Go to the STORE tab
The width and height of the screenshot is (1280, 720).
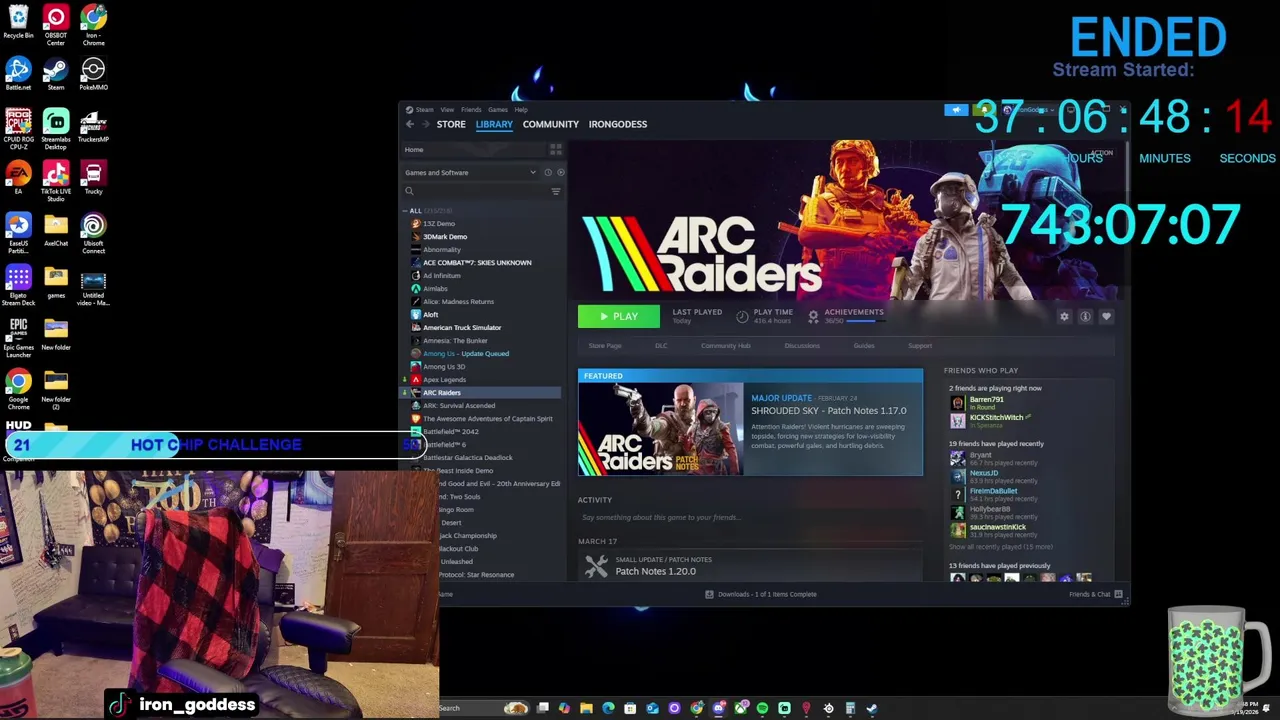pos(451,124)
